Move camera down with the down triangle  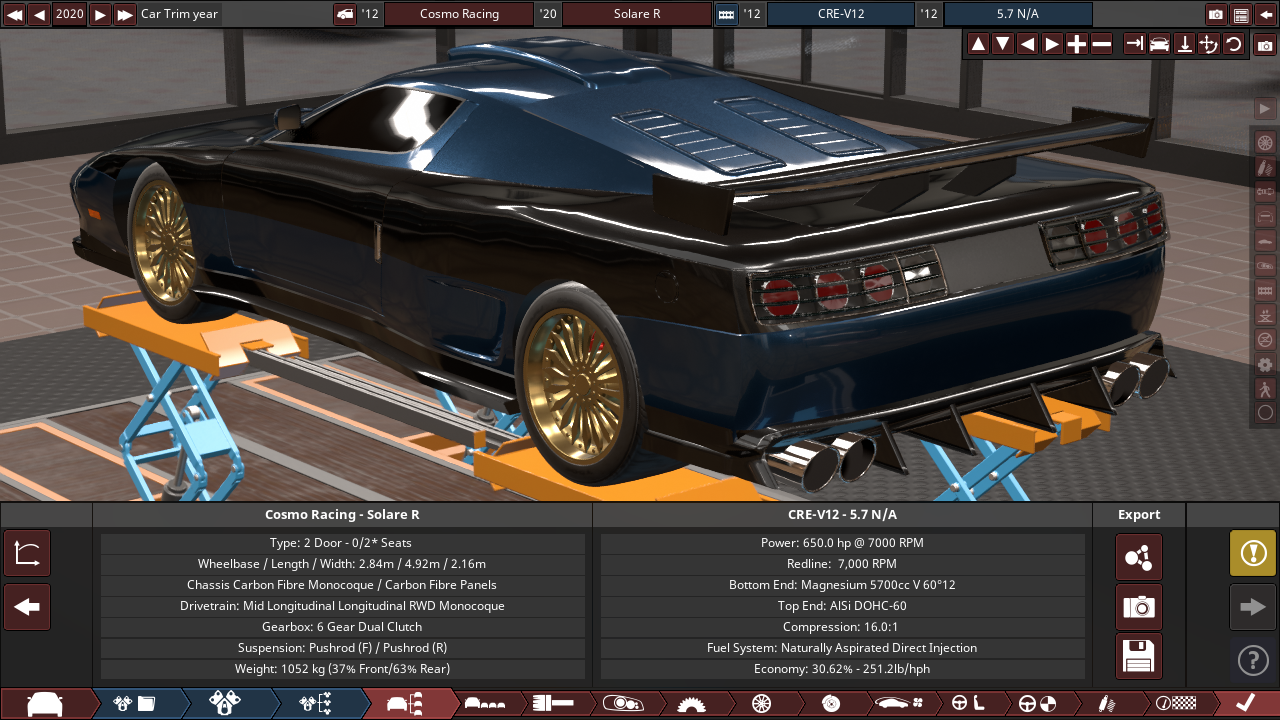click(x=1002, y=44)
